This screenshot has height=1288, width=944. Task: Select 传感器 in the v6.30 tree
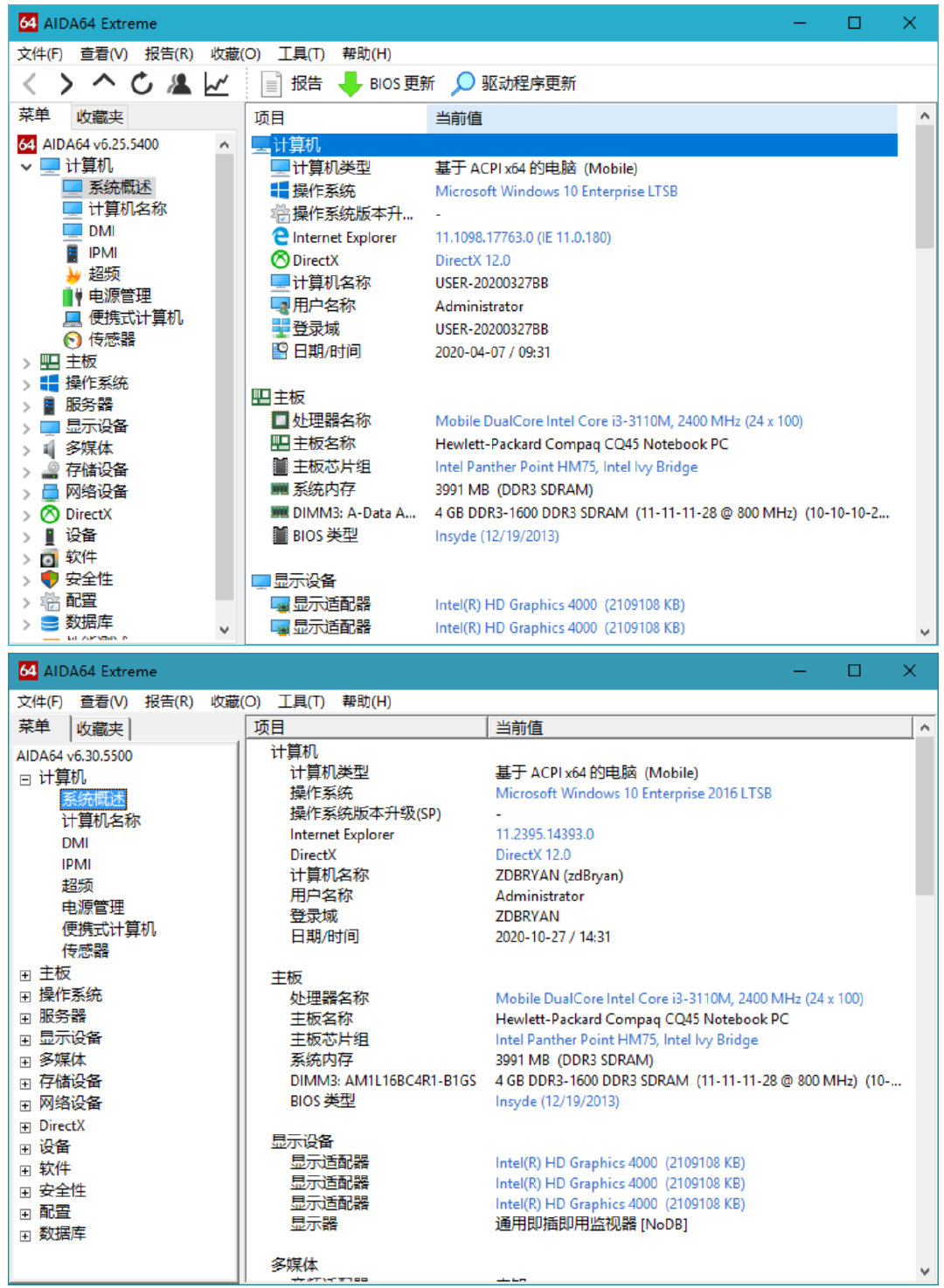tap(85, 952)
